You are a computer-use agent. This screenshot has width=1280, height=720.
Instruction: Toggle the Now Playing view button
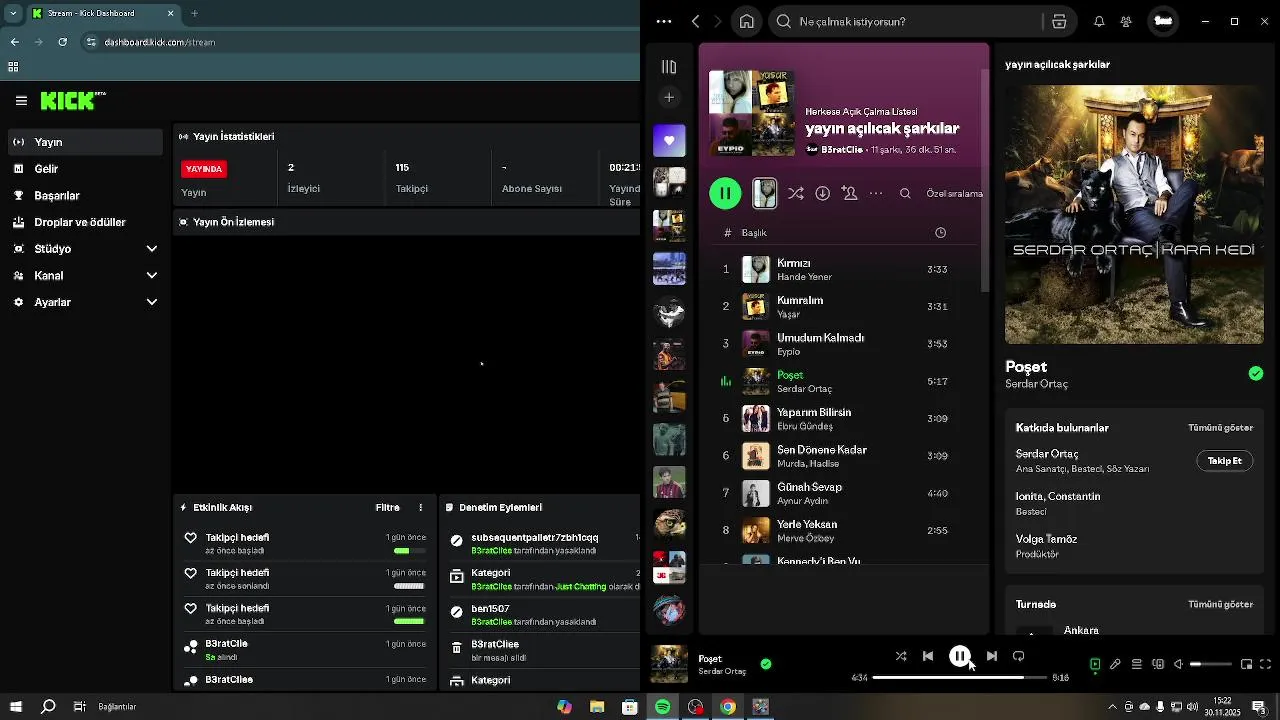1095,664
